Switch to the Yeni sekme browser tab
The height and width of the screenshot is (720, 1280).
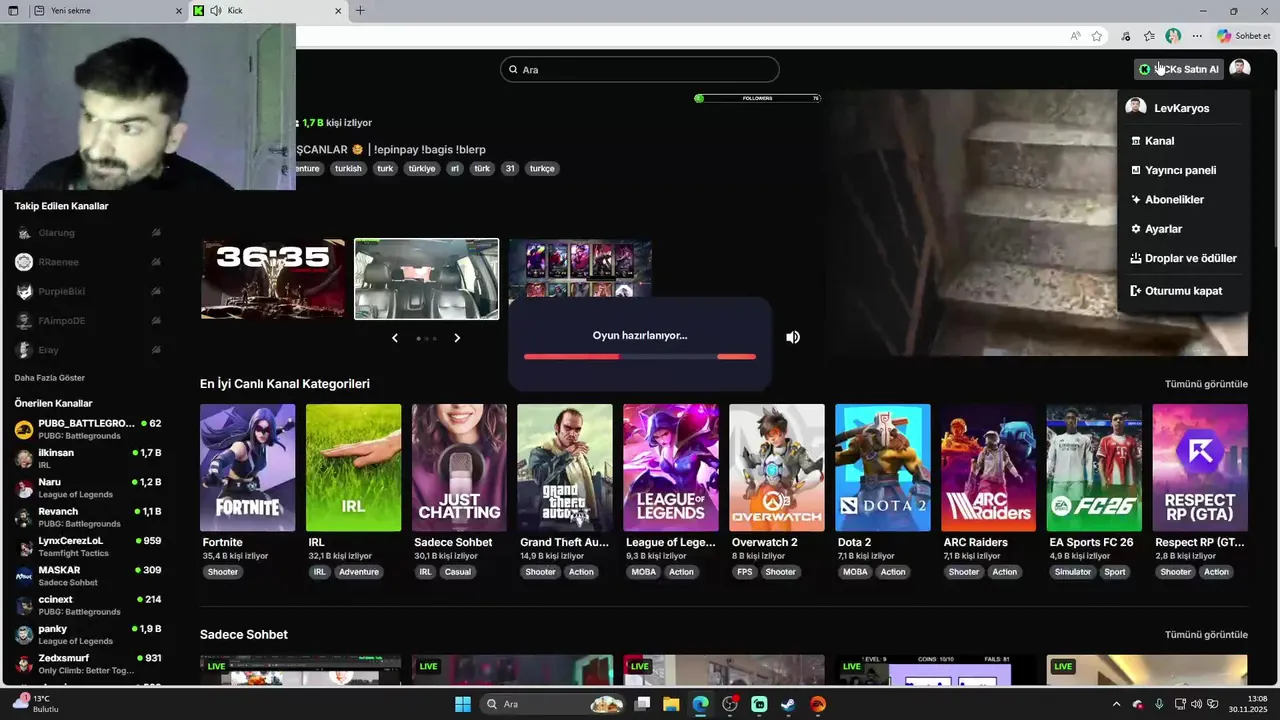pos(107,11)
